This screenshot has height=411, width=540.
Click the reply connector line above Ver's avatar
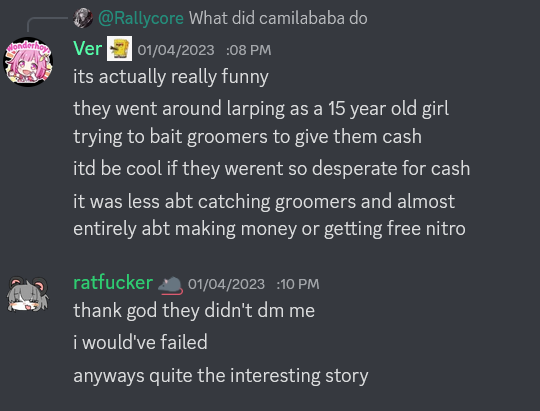point(47,24)
